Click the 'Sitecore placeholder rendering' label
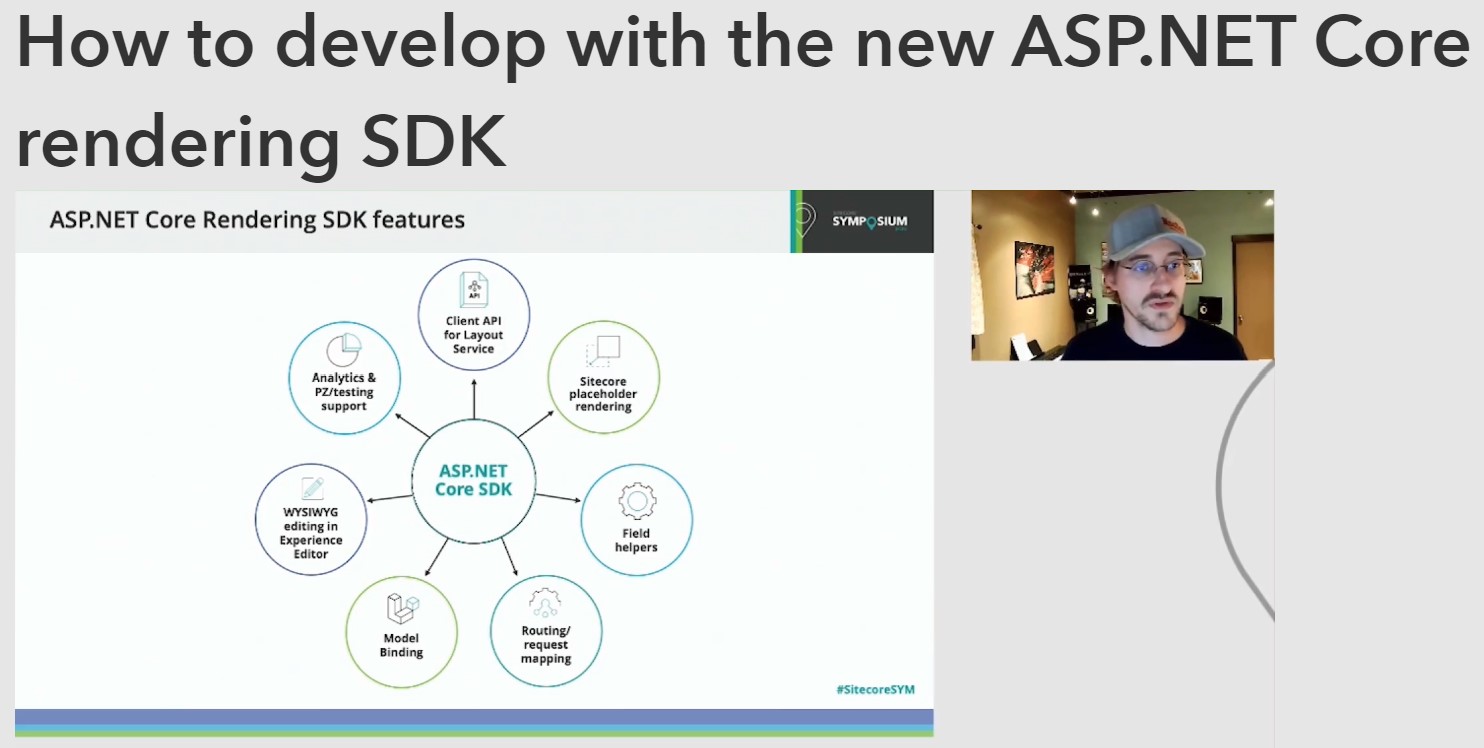1484x748 pixels. click(603, 394)
